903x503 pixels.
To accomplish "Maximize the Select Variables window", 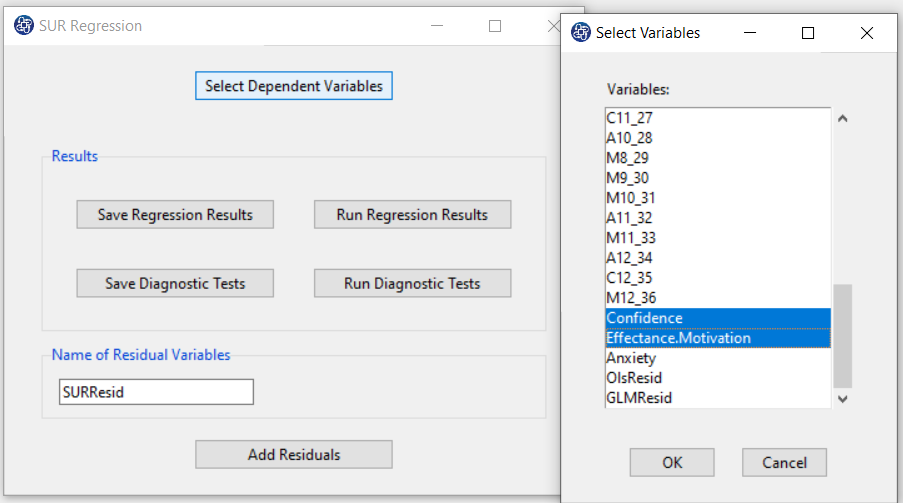I will pos(808,33).
